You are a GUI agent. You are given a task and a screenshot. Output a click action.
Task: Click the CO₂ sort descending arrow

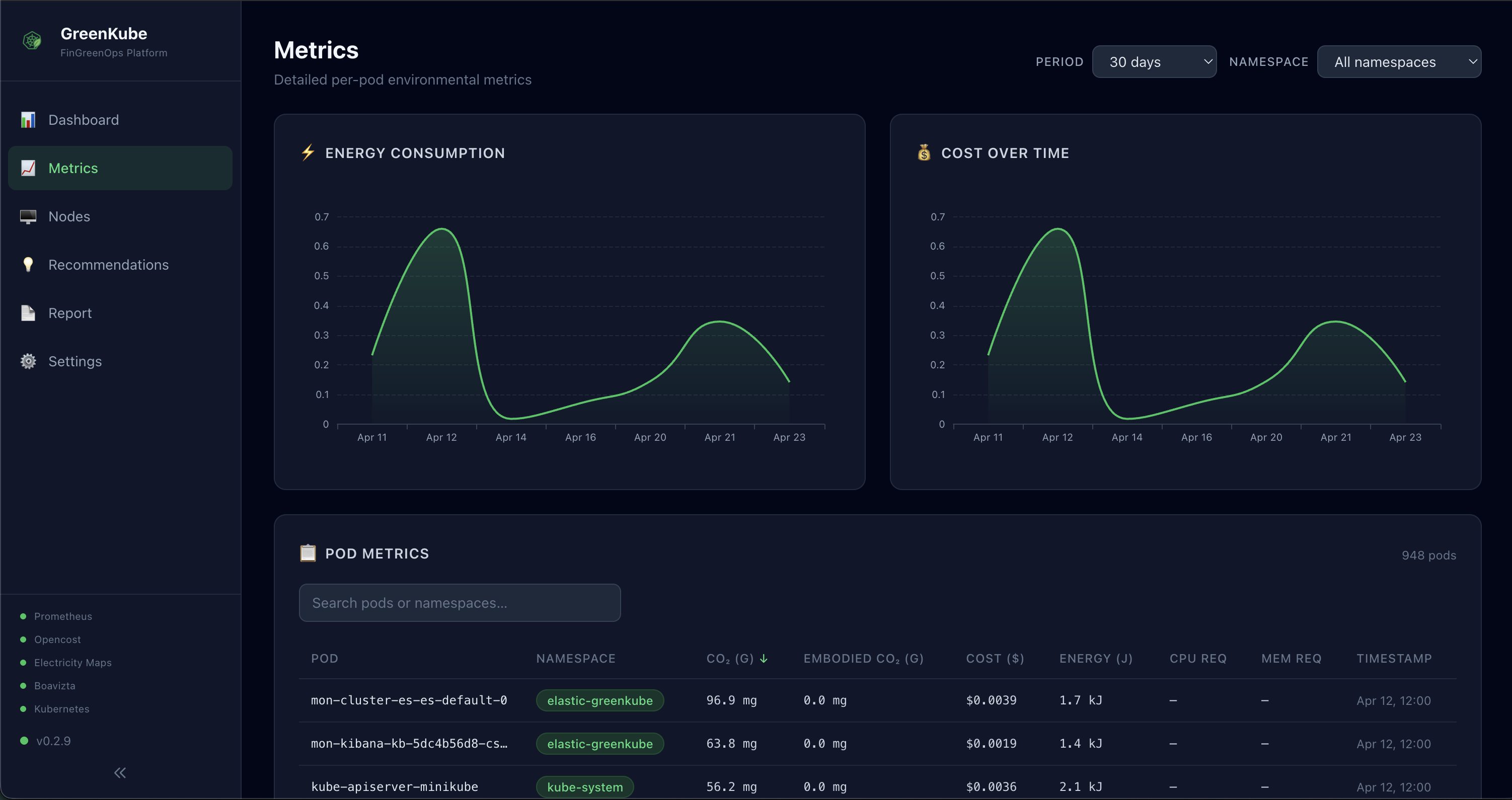click(764, 659)
